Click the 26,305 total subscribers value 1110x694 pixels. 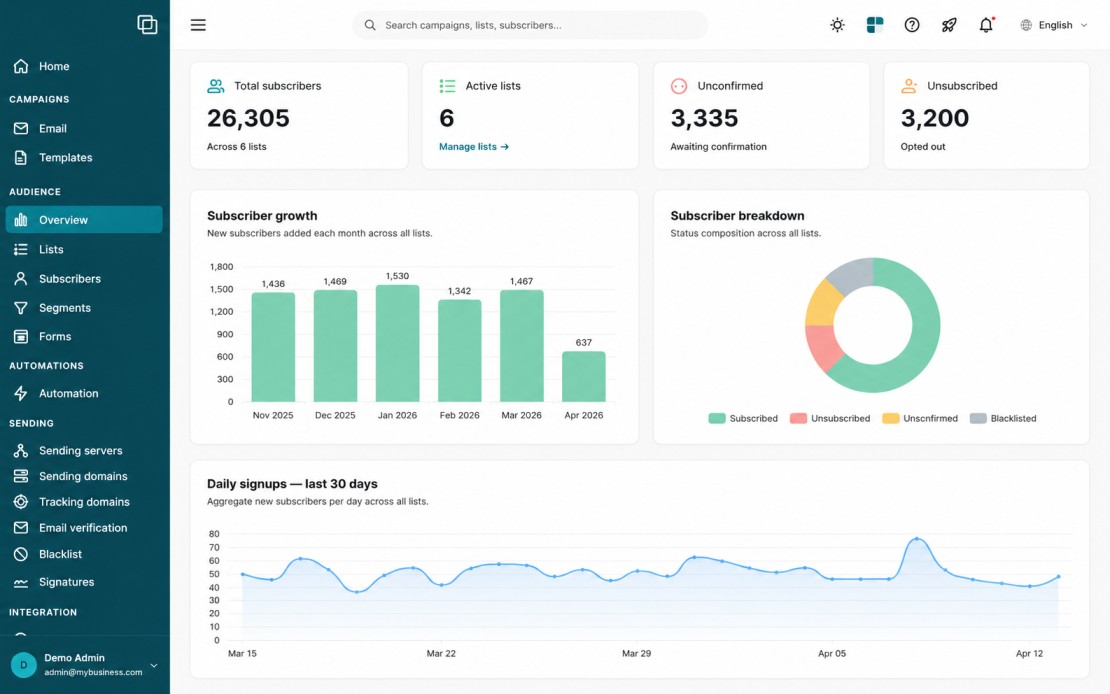tap(248, 118)
